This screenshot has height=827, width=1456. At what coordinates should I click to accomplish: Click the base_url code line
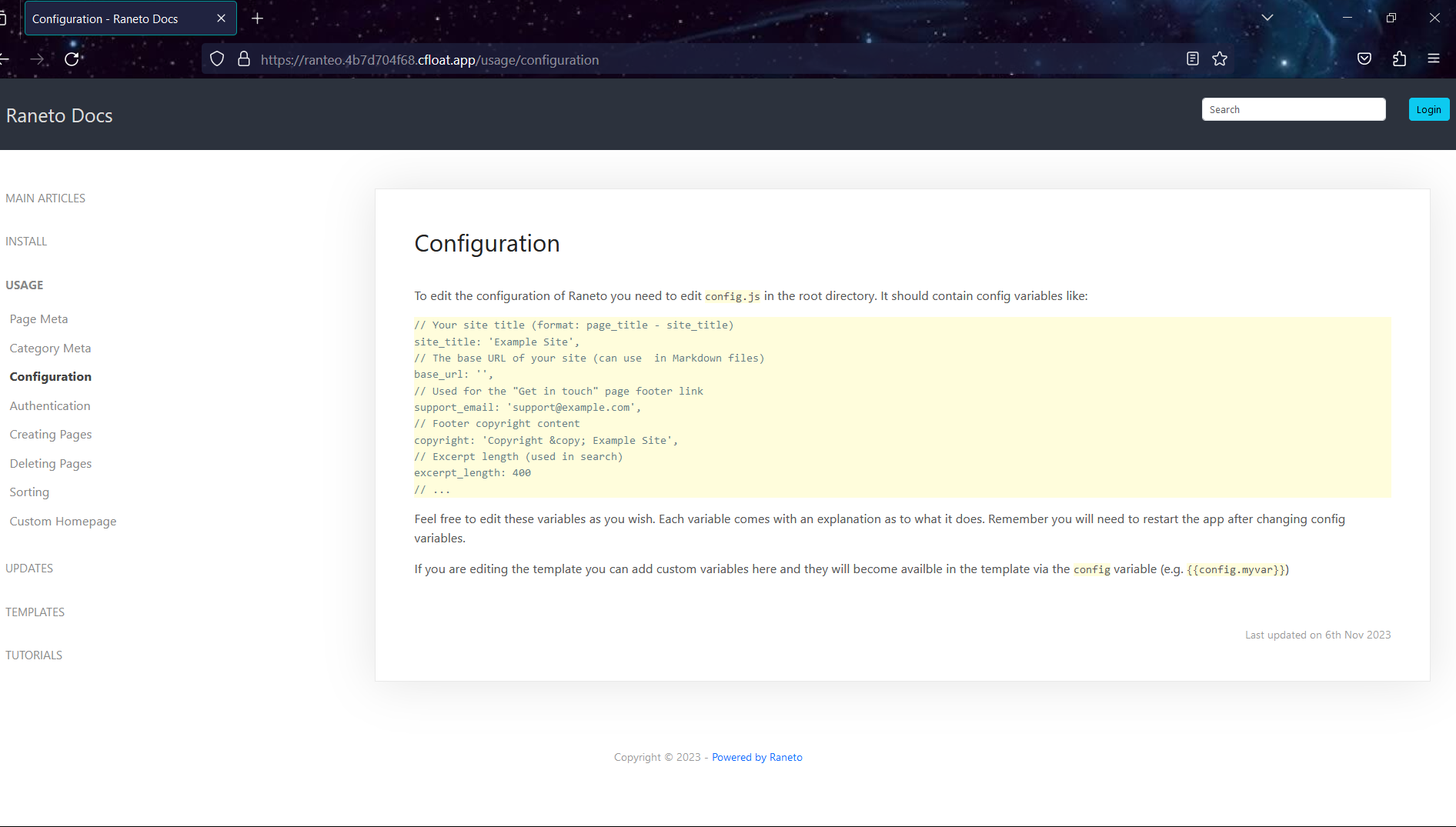(454, 375)
